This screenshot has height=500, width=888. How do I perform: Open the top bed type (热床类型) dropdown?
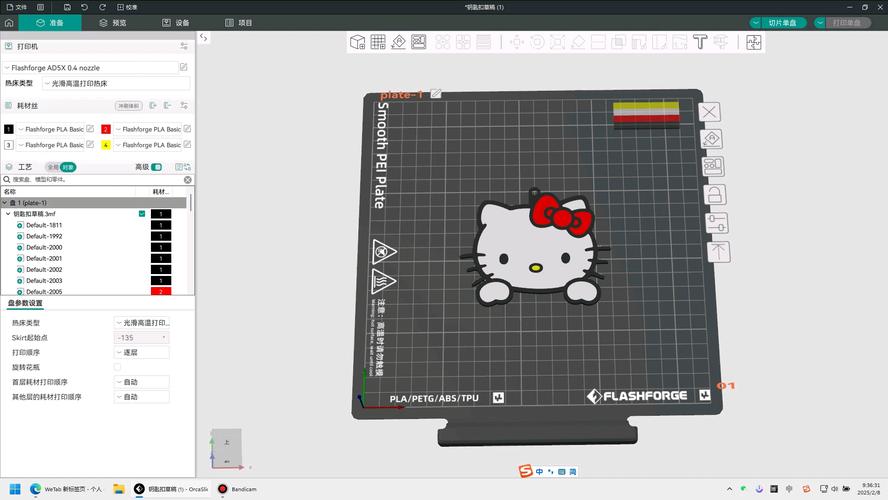117,83
